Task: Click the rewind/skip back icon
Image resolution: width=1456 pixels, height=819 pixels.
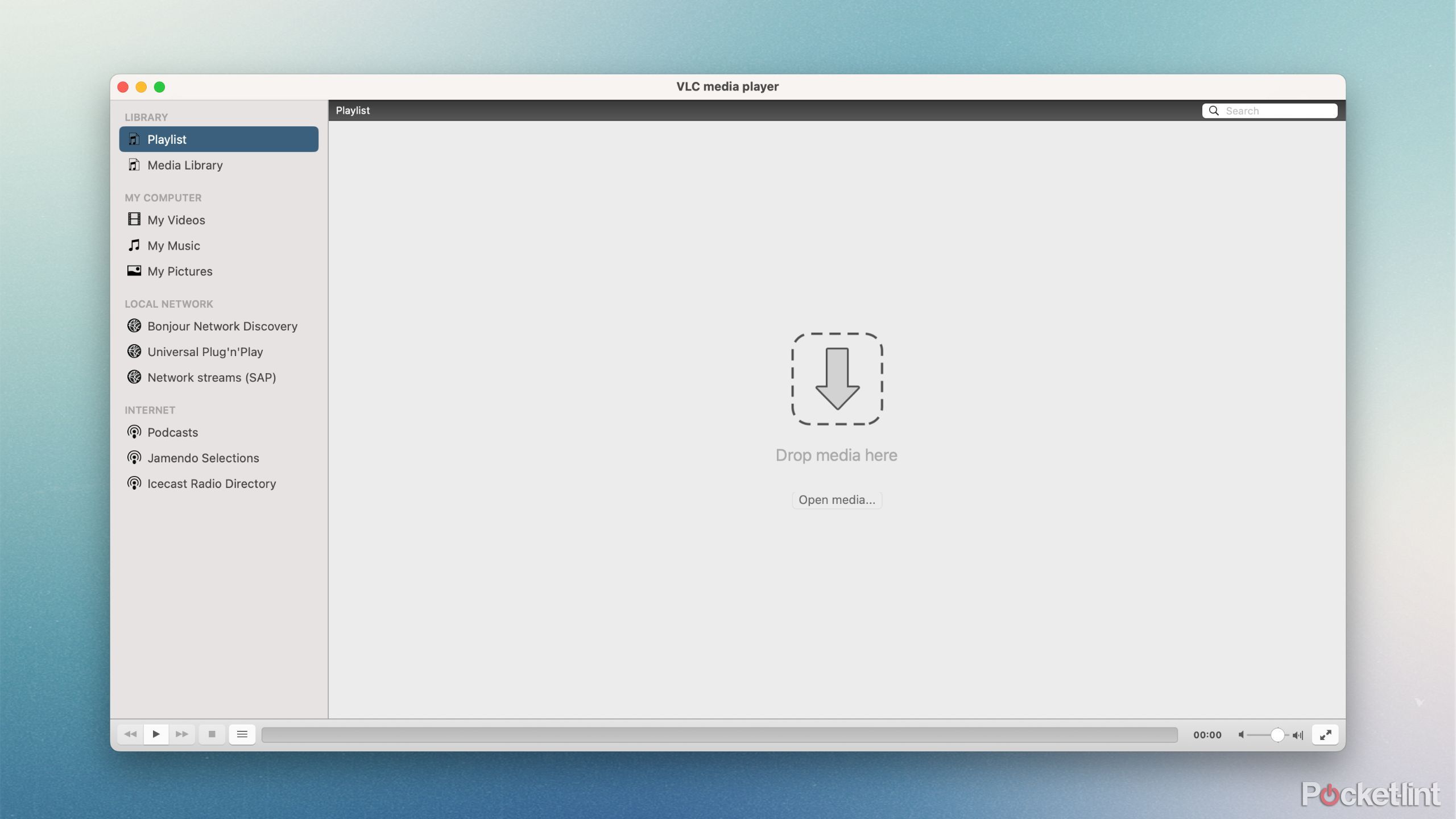Action: pos(131,734)
